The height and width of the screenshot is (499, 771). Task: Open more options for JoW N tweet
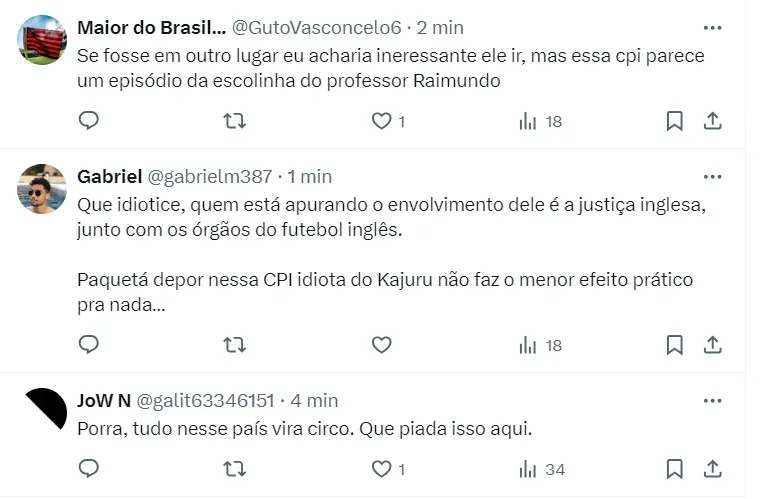click(x=712, y=401)
